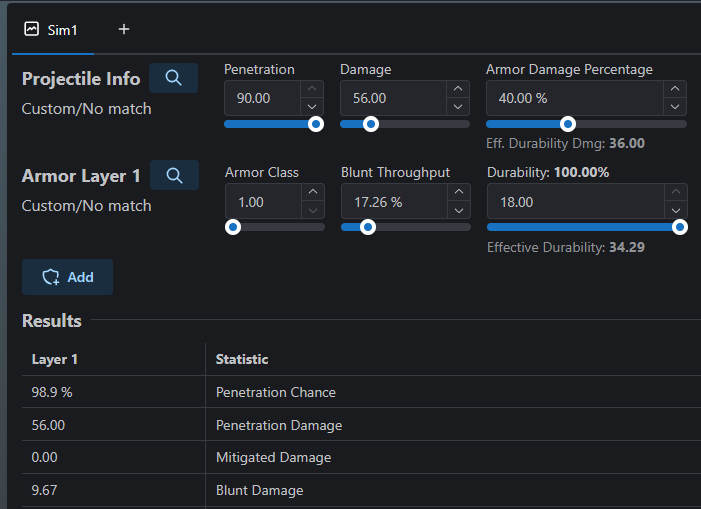701x509 pixels.
Task: Decrease Armor Damage Percentage with down arrow
Action: point(675,107)
